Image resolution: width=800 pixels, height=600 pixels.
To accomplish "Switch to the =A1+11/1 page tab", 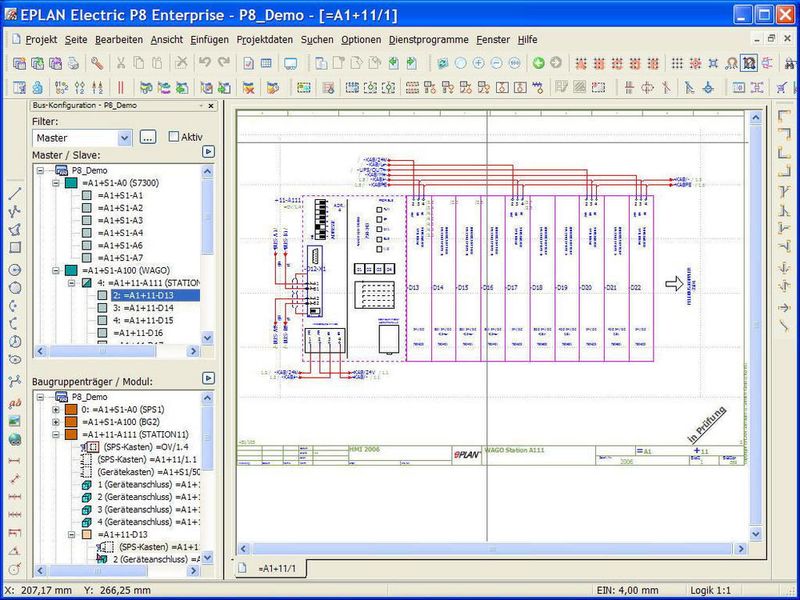I will 270,568.
